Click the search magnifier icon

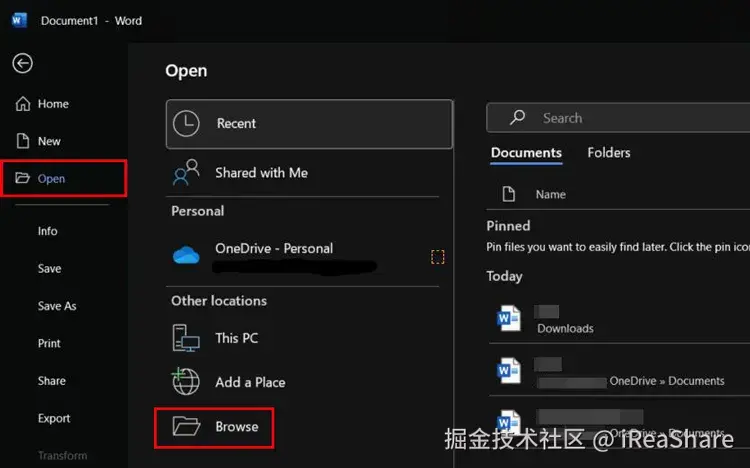point(518,117)
